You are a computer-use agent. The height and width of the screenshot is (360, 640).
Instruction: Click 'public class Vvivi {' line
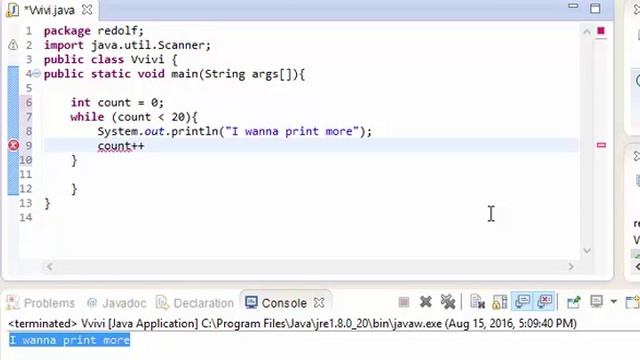tap(111, 60)
